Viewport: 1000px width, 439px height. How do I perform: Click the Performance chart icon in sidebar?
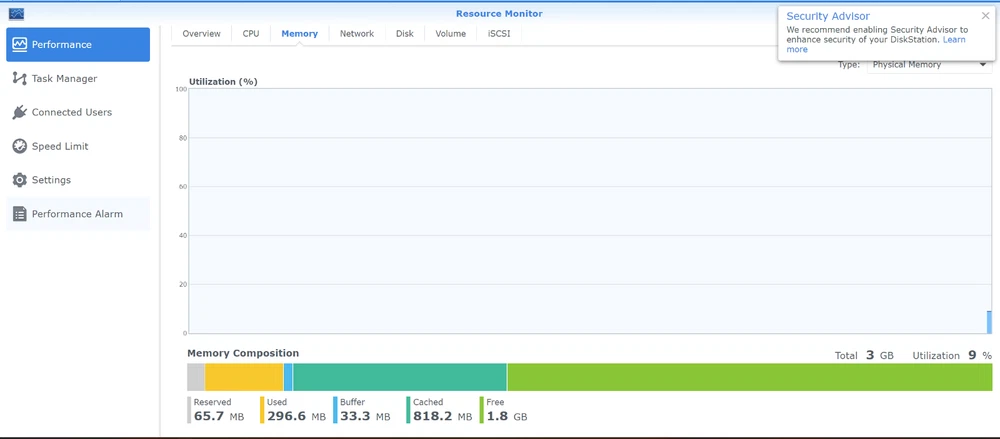(x=19, y=44)
